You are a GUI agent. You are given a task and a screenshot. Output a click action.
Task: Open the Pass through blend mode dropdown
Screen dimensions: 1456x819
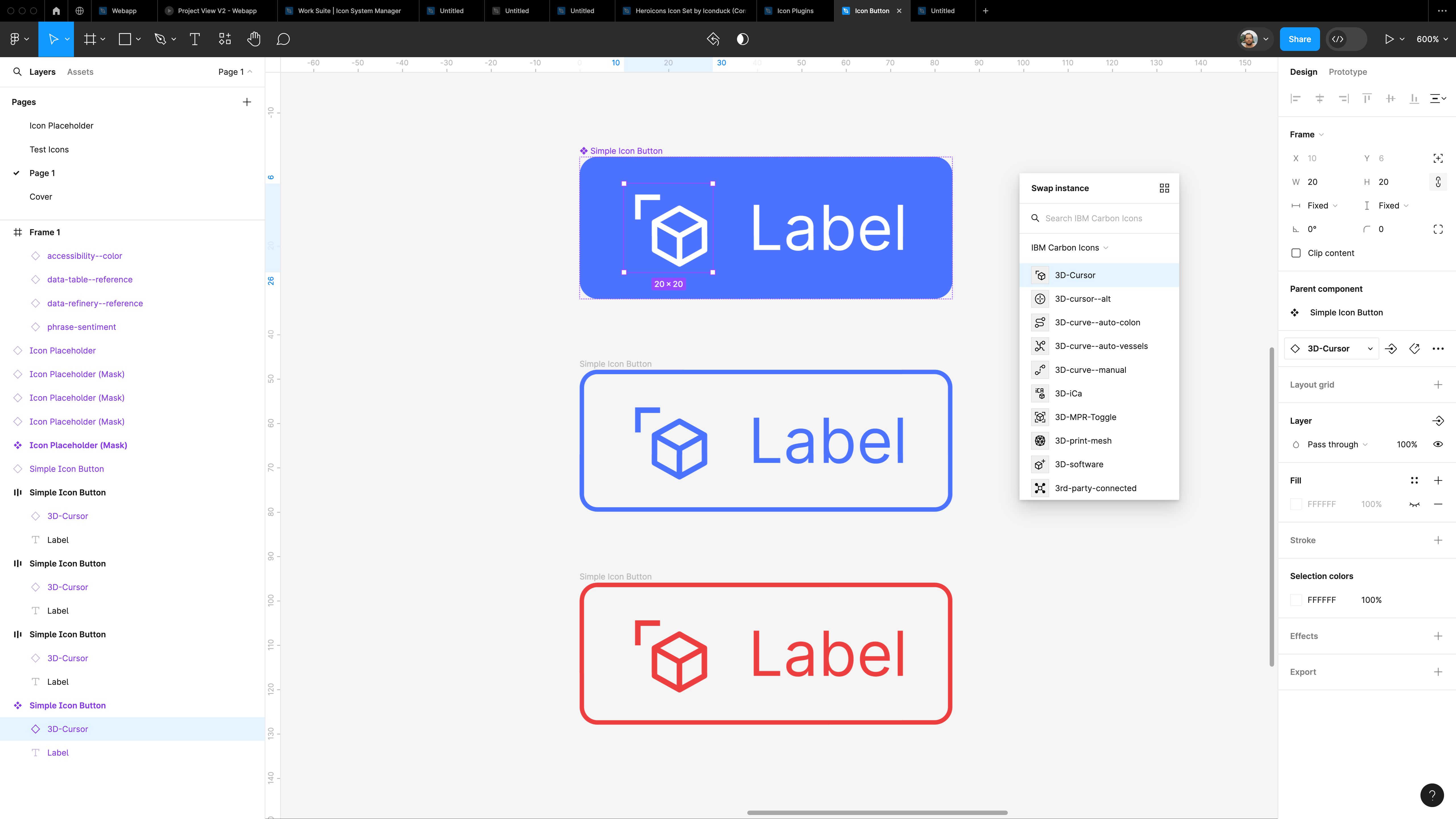click(1333, 444)
